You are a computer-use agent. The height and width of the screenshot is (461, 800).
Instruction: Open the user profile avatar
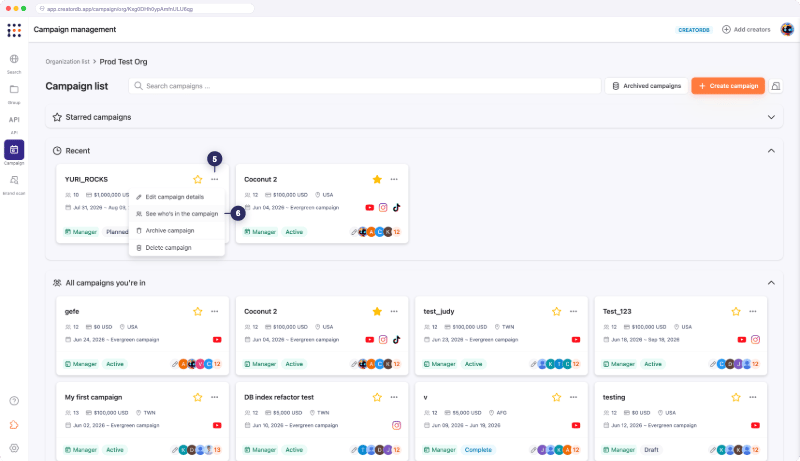[787, 30]
